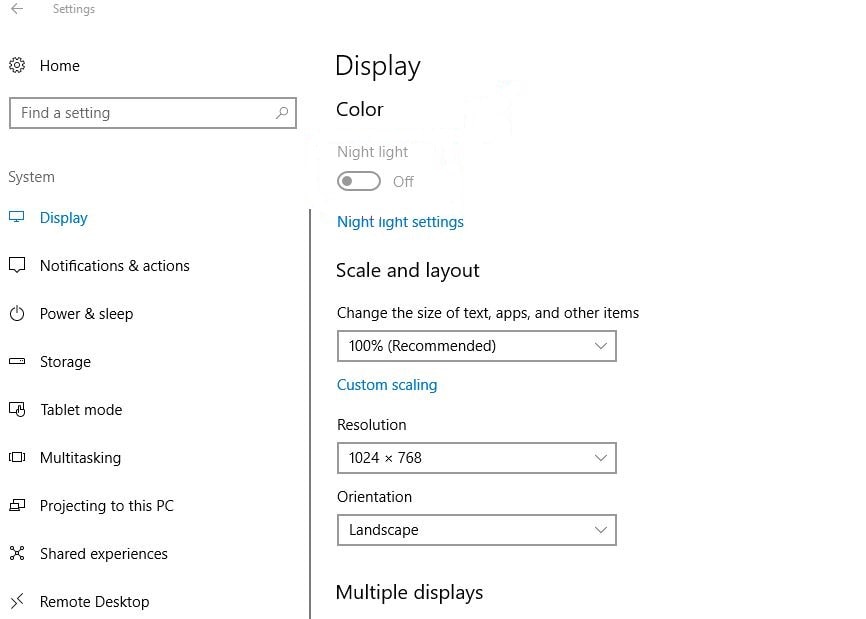Click the Storage drive icon

tap(17, 361)
